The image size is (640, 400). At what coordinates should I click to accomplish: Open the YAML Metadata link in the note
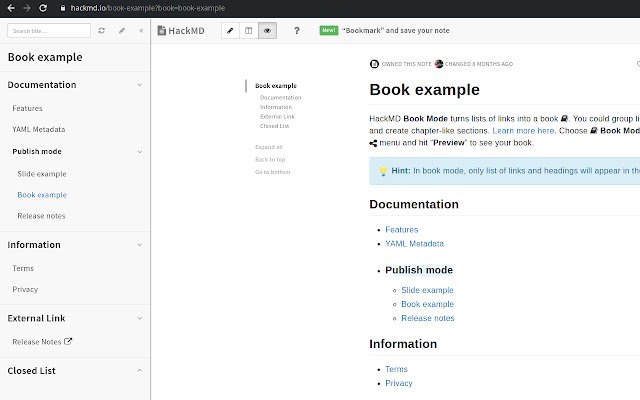pyautogui.click(x=414, y=244)
